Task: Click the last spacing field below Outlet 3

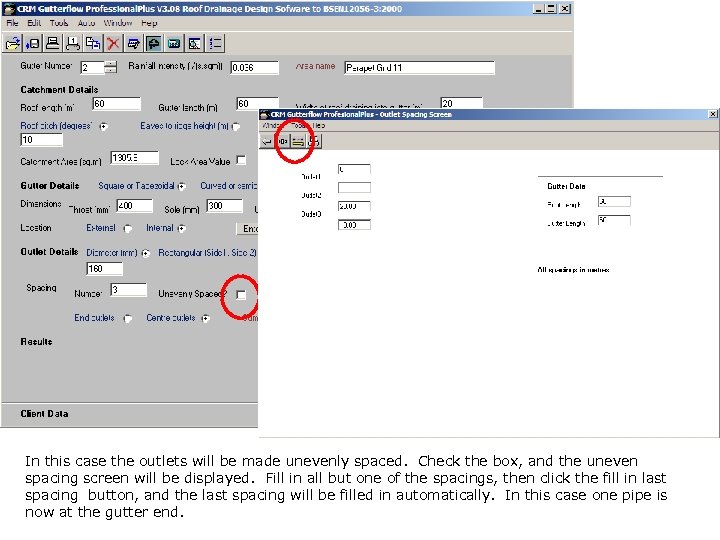Action: 354,225
